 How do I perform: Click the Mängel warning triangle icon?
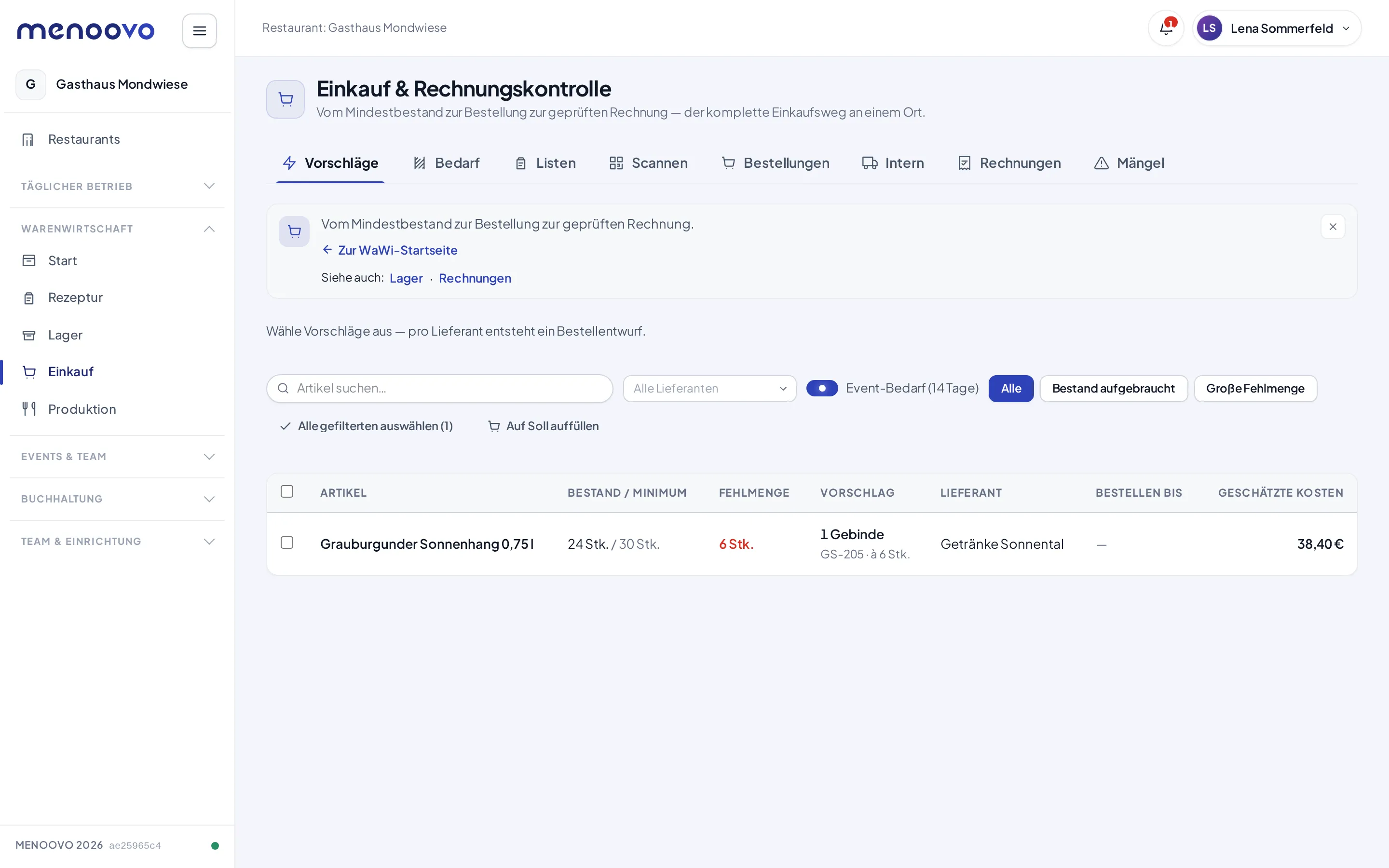tap(1101, 163)
